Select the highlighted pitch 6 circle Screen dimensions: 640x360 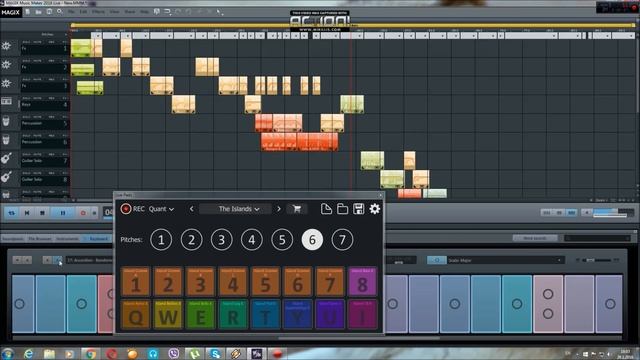click(312, 240)
